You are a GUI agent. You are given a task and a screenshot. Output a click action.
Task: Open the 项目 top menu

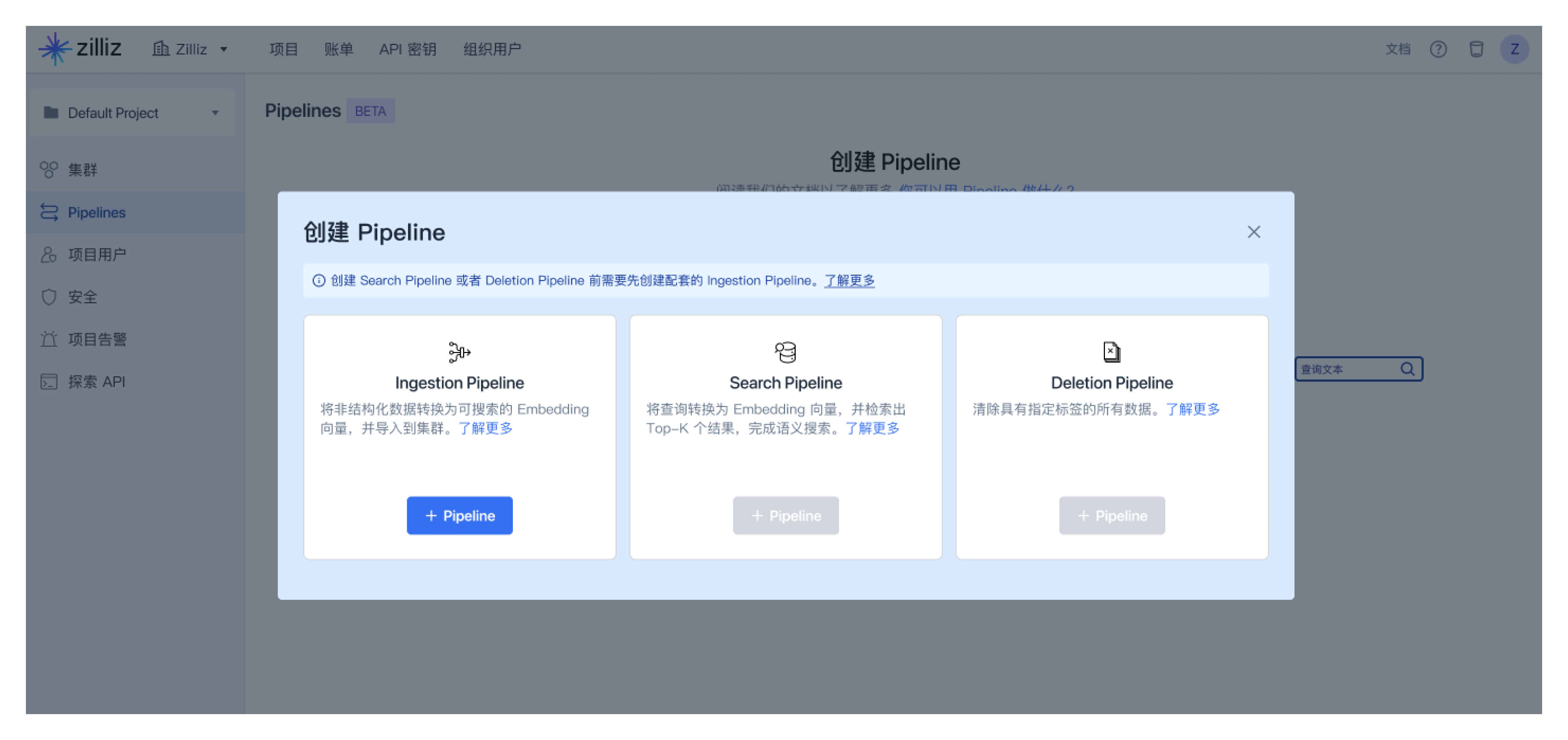[x=283, y=49]
